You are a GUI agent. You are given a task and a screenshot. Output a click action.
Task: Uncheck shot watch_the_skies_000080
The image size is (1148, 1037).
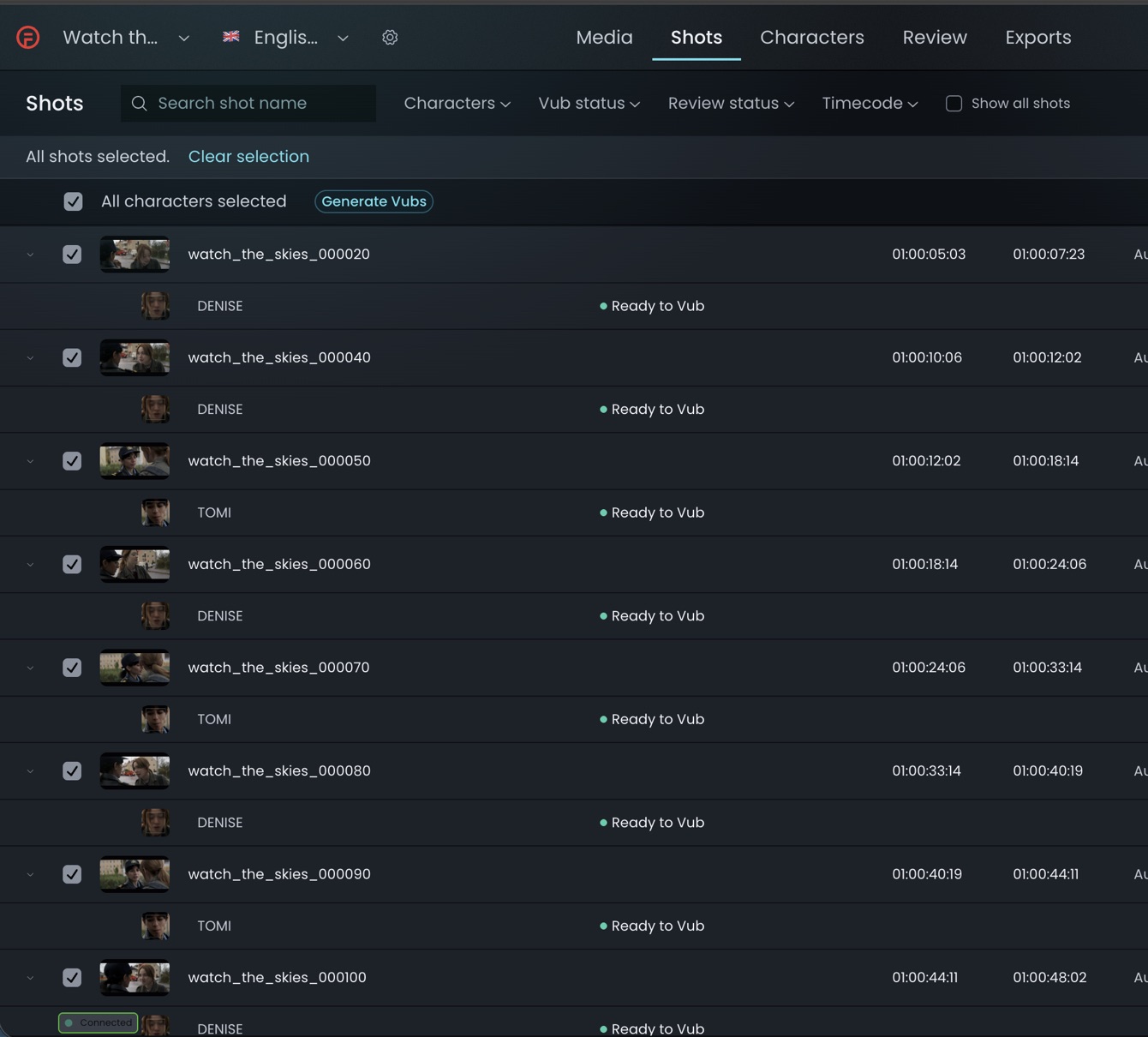point(72,770)
